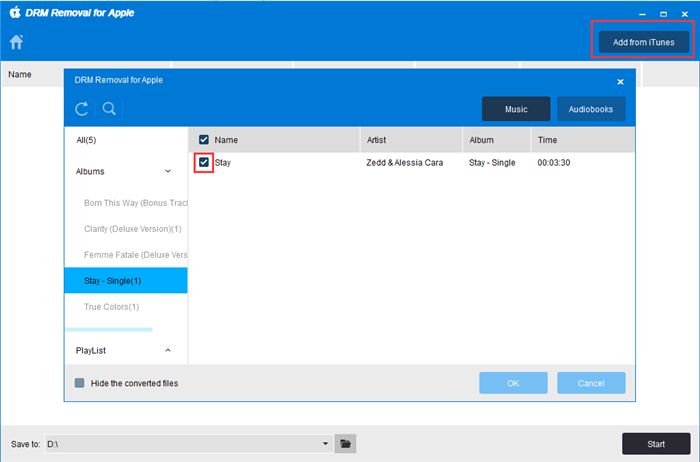Click the sidebar horizontal scrollbar

click(x=109, y=329)
